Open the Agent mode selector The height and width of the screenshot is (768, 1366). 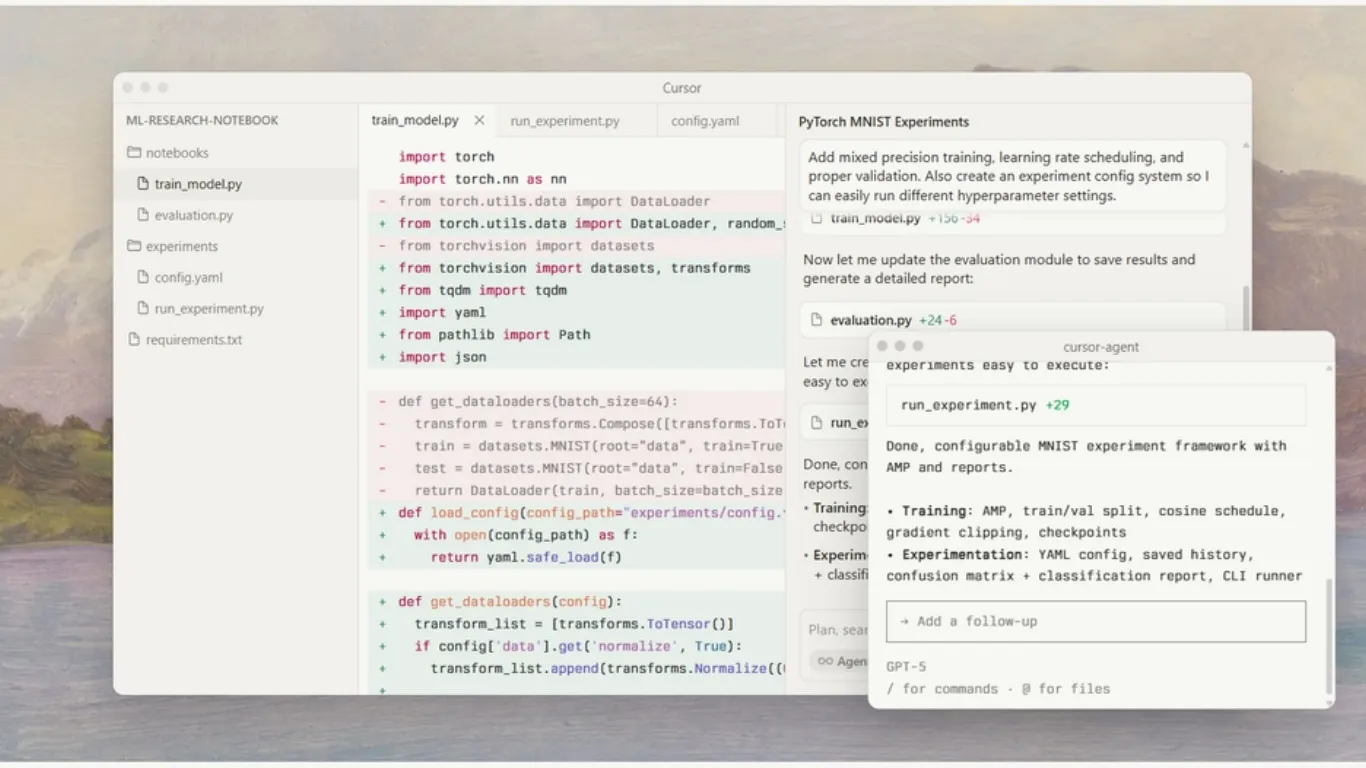pyautogui.click(x=840, y=661)
